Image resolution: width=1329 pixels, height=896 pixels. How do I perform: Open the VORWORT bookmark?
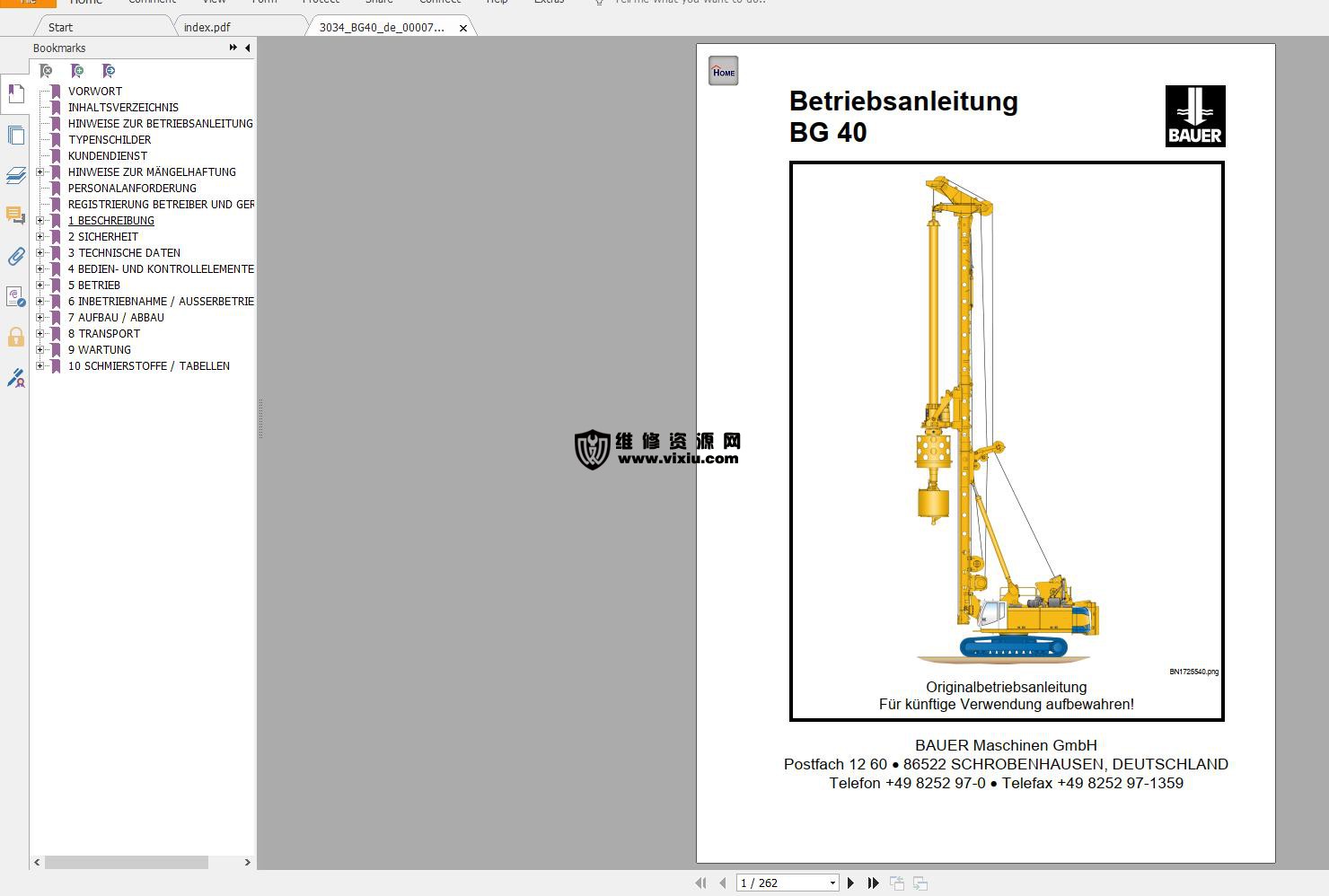pyautogui.click(x=95, y=91)
